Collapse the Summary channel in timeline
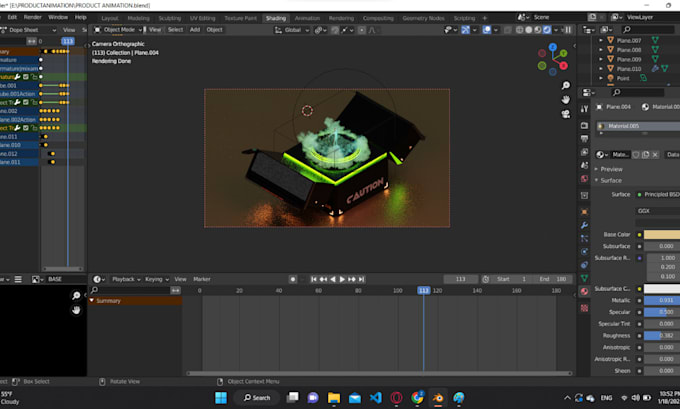 pyautogui.click(x=92, y=301)
